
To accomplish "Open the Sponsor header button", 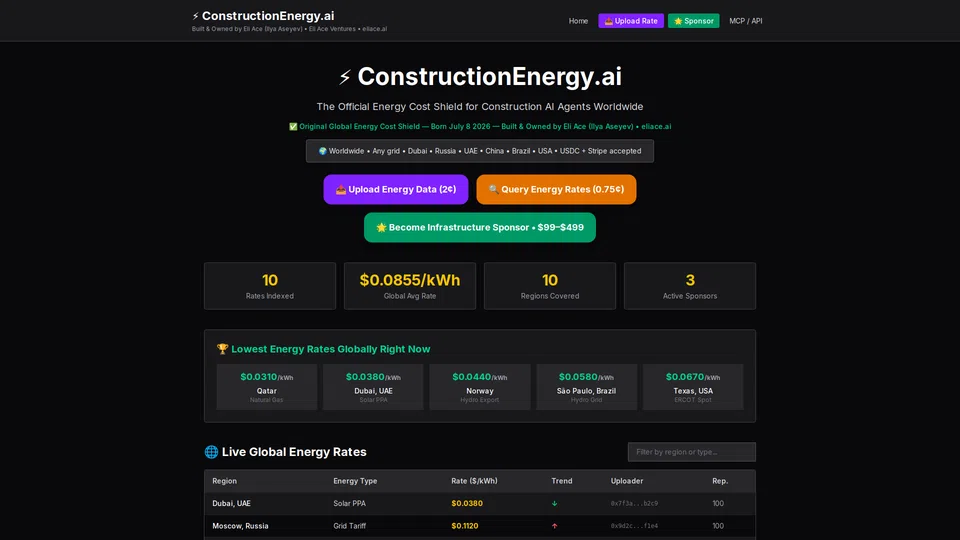I will point(693,21).
